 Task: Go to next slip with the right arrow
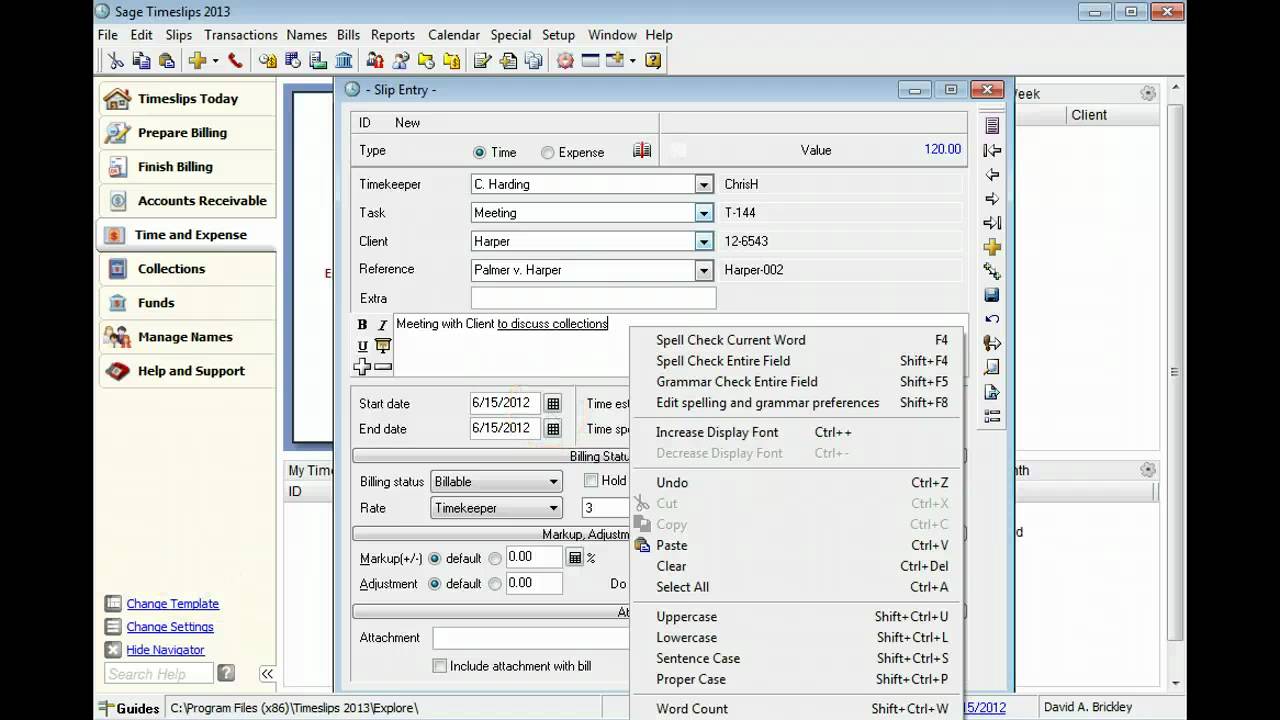pos(992,198)
